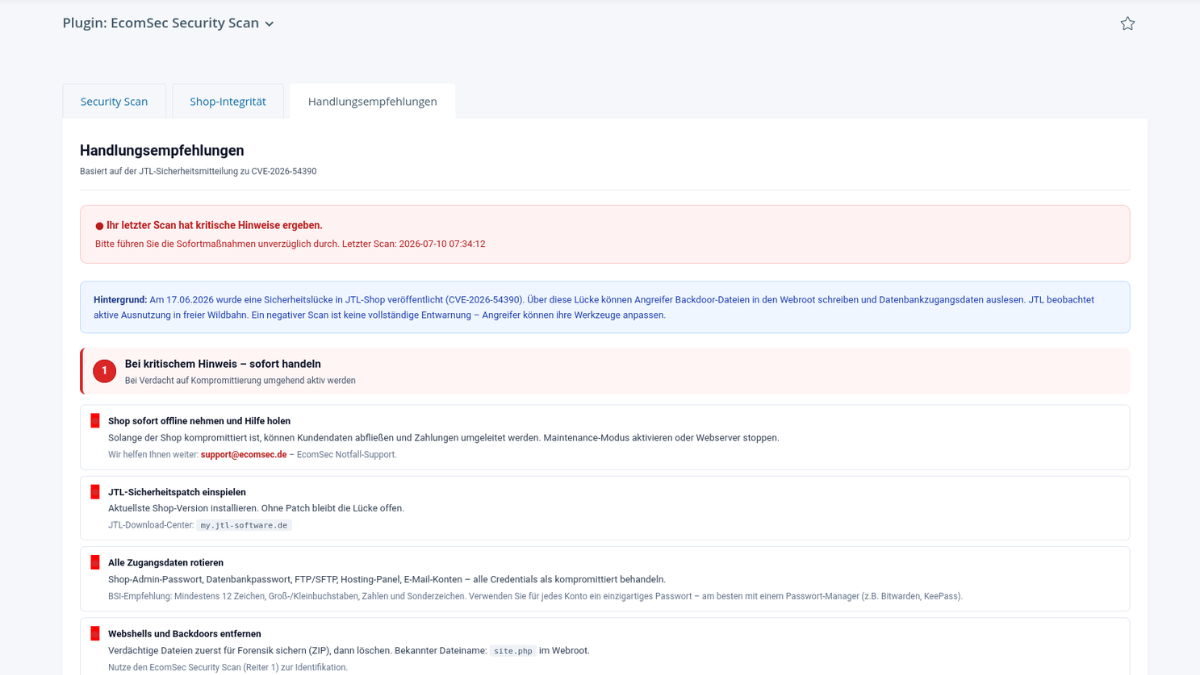Select the 'Webshells und Backdoors entfernen' title
This screenshot has width=1200, height=675.
coord(185,634)
